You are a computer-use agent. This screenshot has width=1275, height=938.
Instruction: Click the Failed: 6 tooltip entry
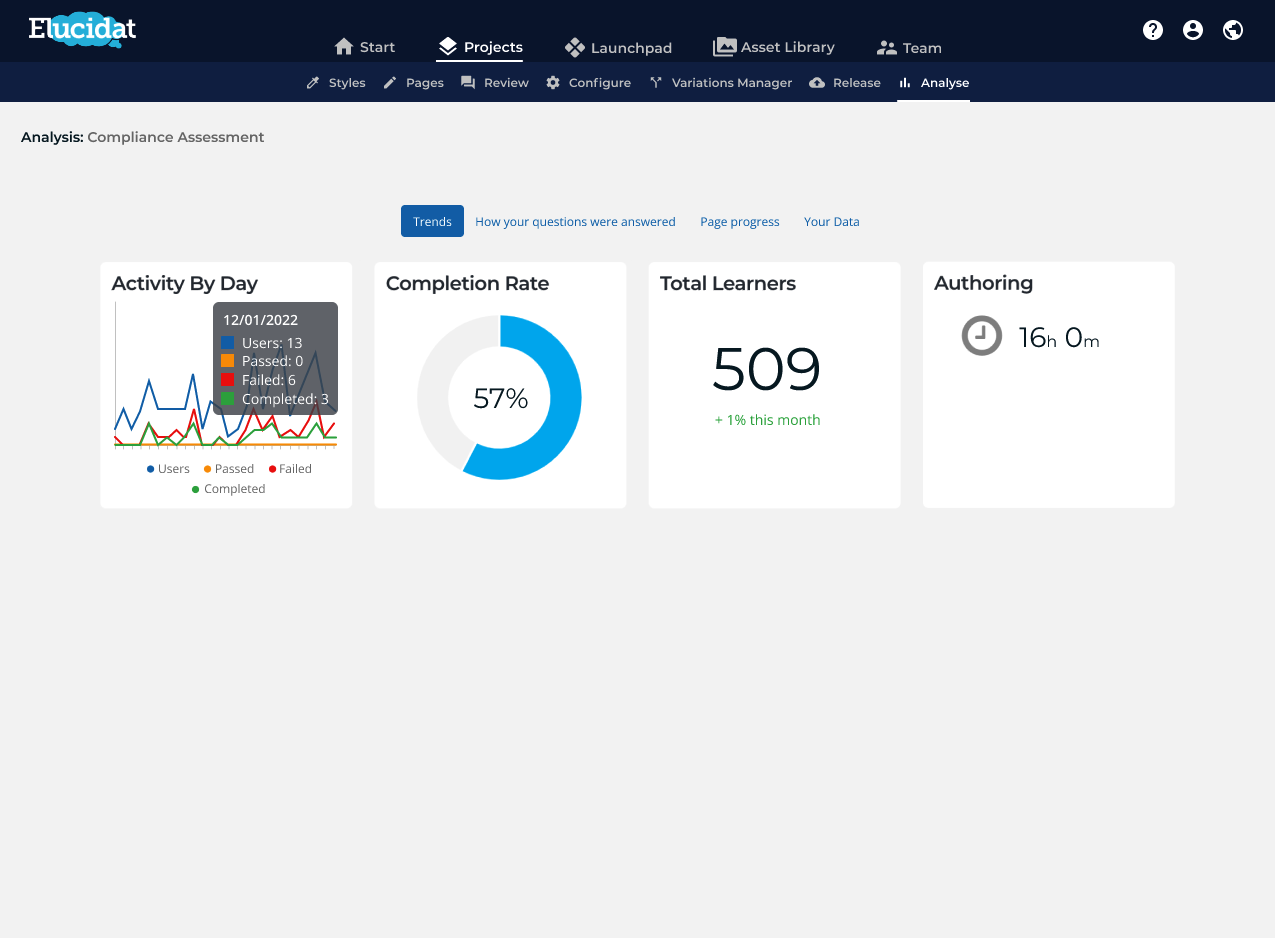click(x=258, y=380)
